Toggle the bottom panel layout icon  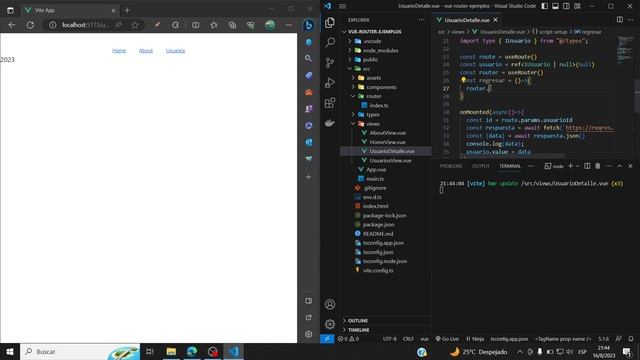[x=556, y=6]
